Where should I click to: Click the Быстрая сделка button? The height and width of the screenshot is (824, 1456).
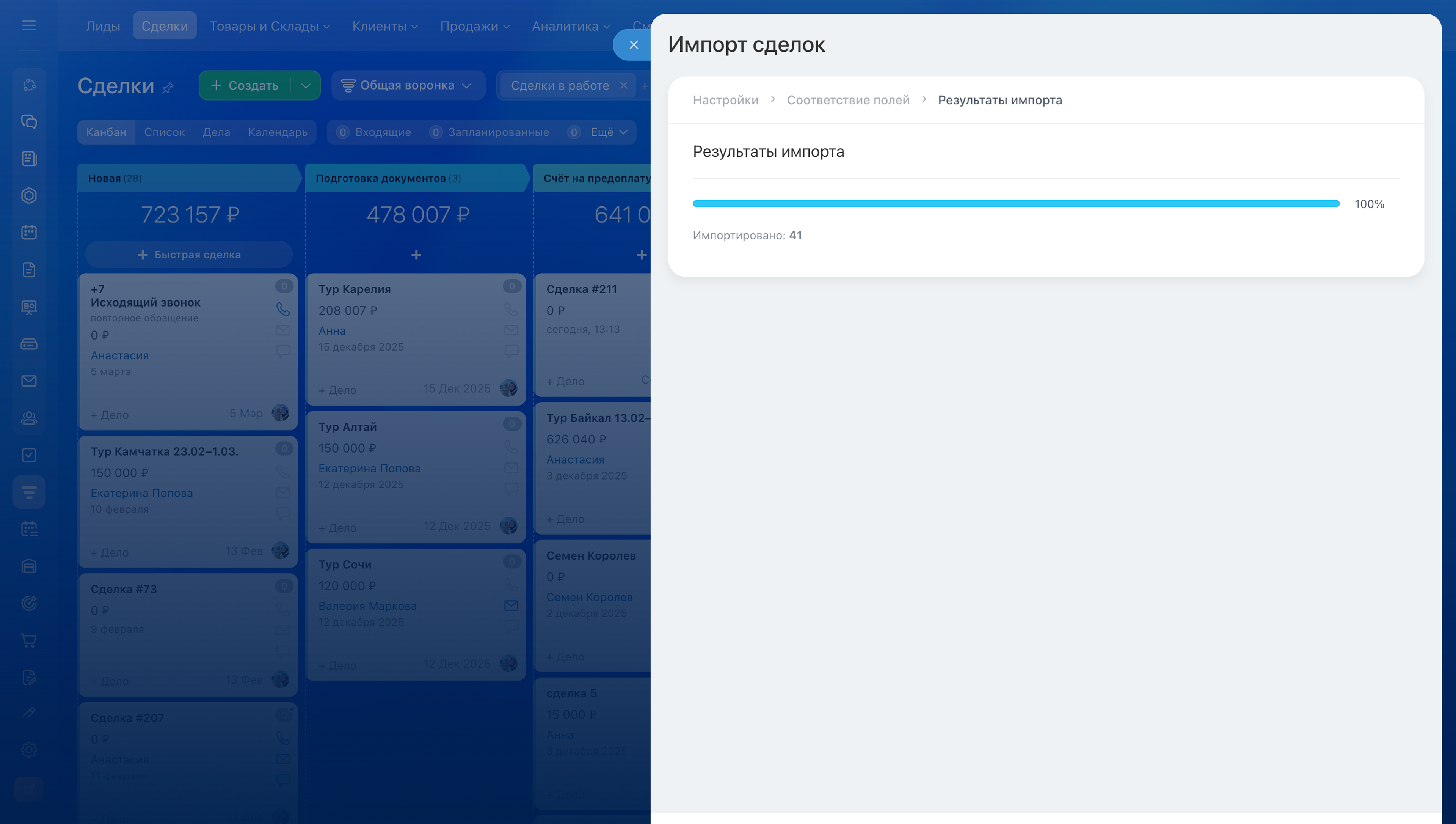189,255
